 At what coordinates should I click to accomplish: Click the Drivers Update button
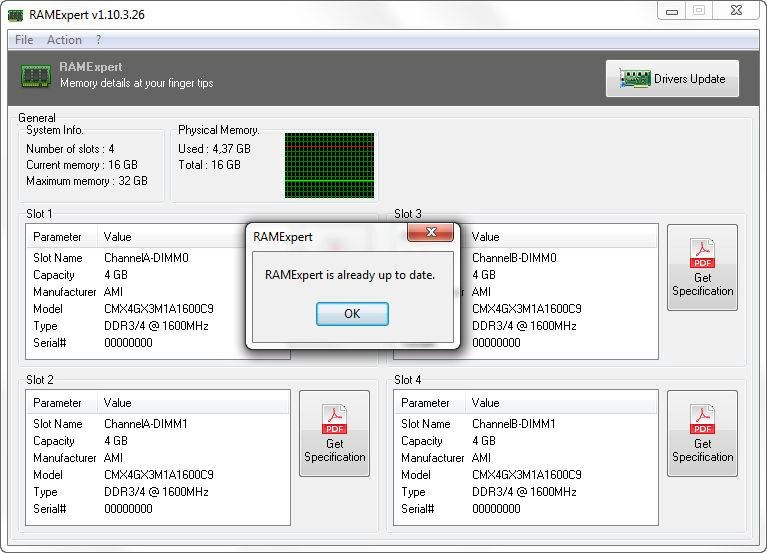click(672, 78)
